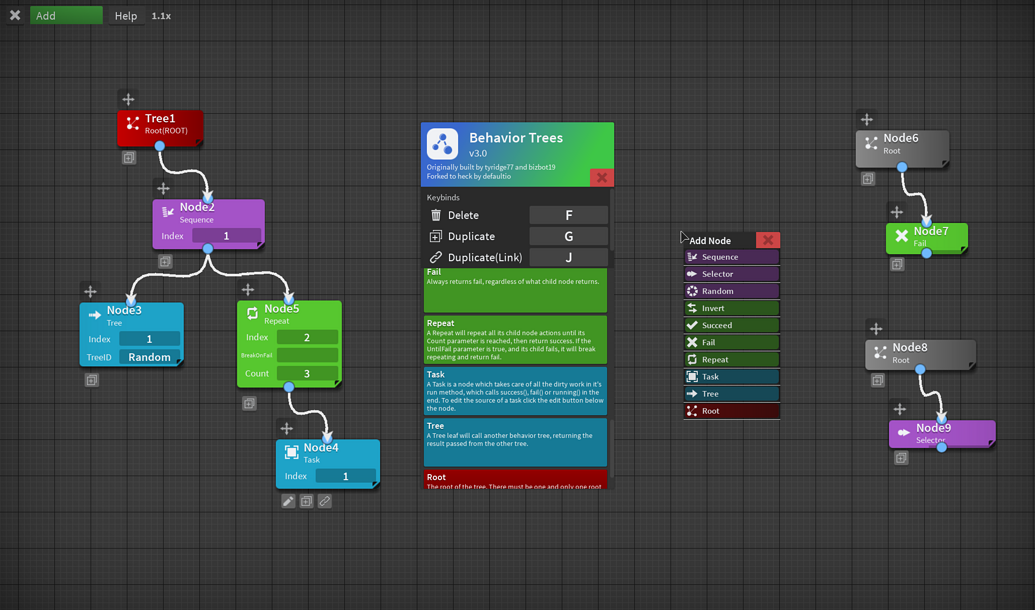Click the duplicate icon beneath Node3

[91, 382]
